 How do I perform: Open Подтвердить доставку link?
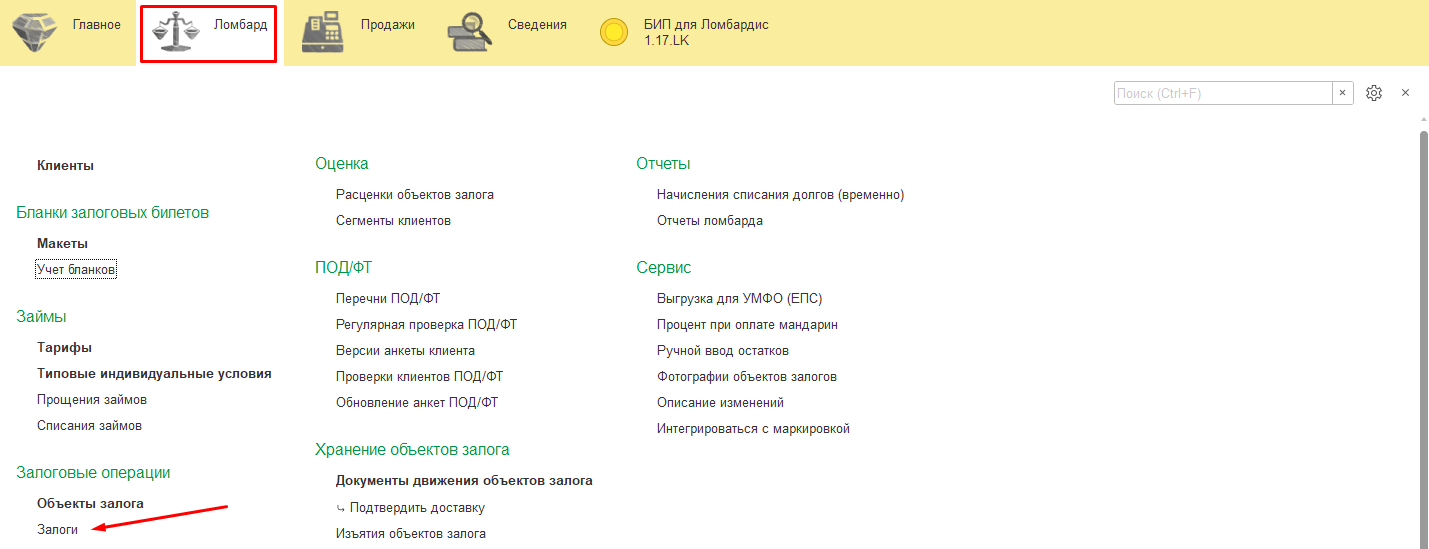coord(417,507)
